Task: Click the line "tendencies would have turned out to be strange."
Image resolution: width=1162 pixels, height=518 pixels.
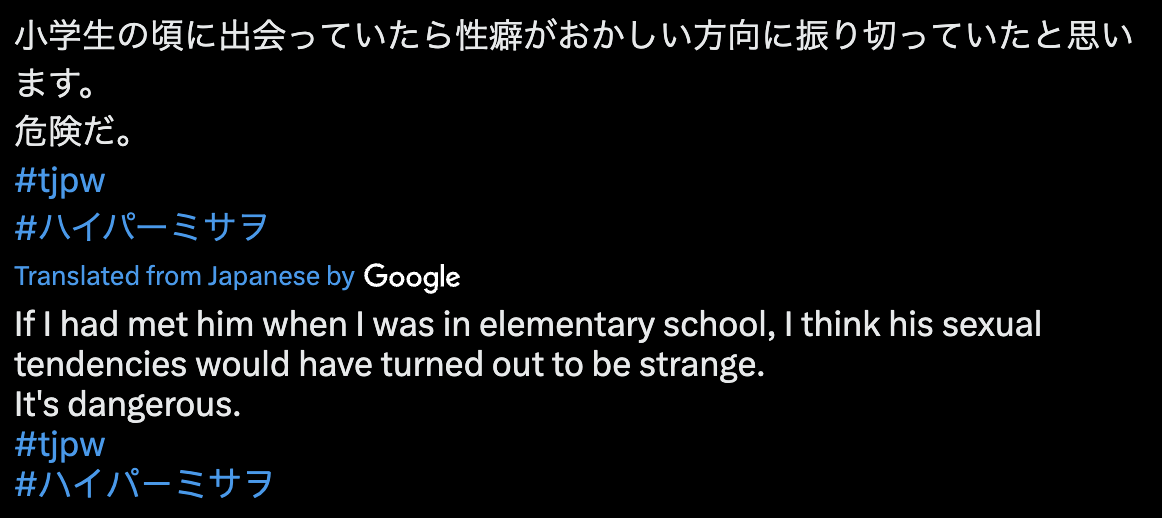Action: (390, 365)
